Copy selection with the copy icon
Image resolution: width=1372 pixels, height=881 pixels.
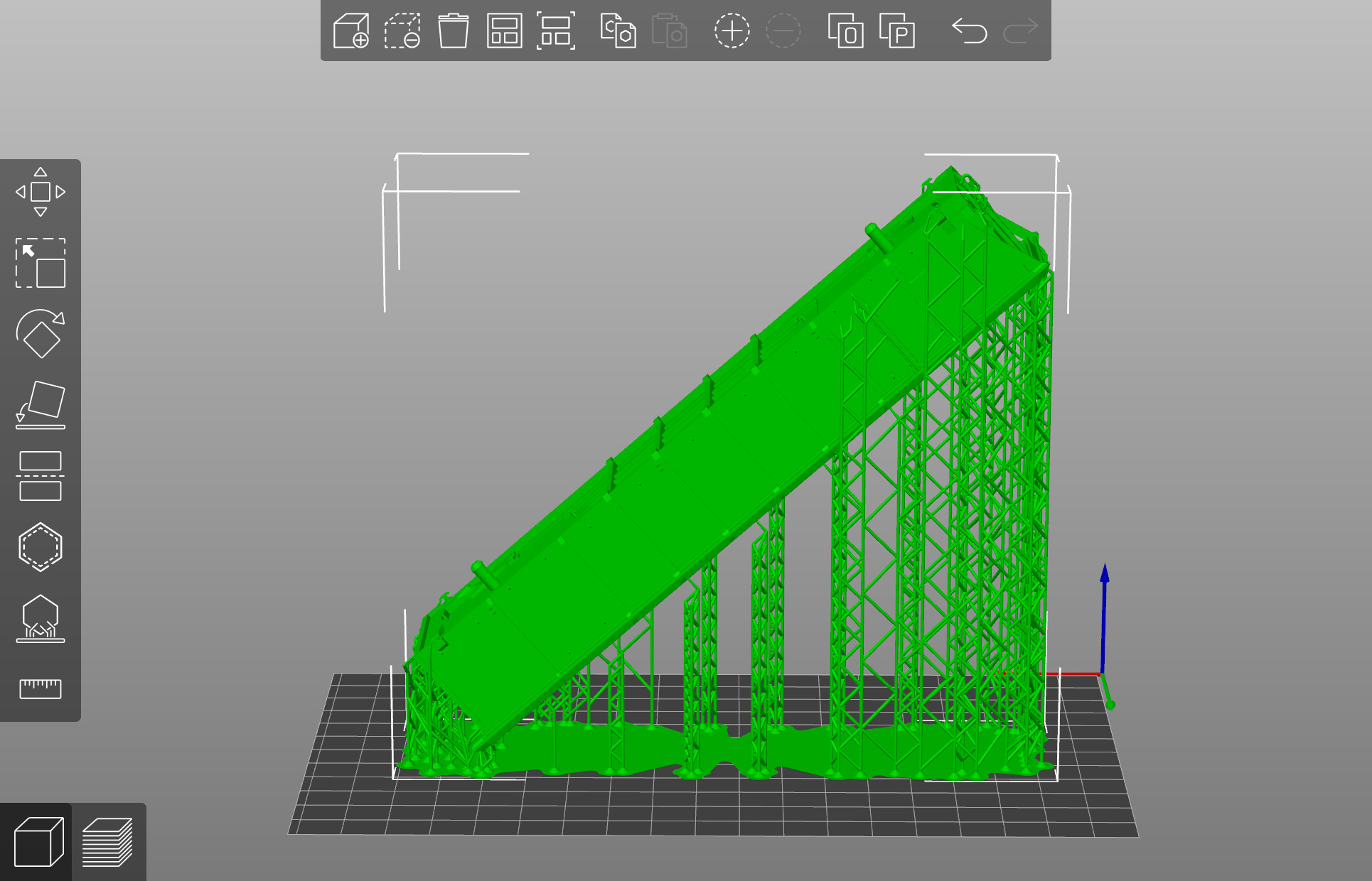tap(618, 31)
